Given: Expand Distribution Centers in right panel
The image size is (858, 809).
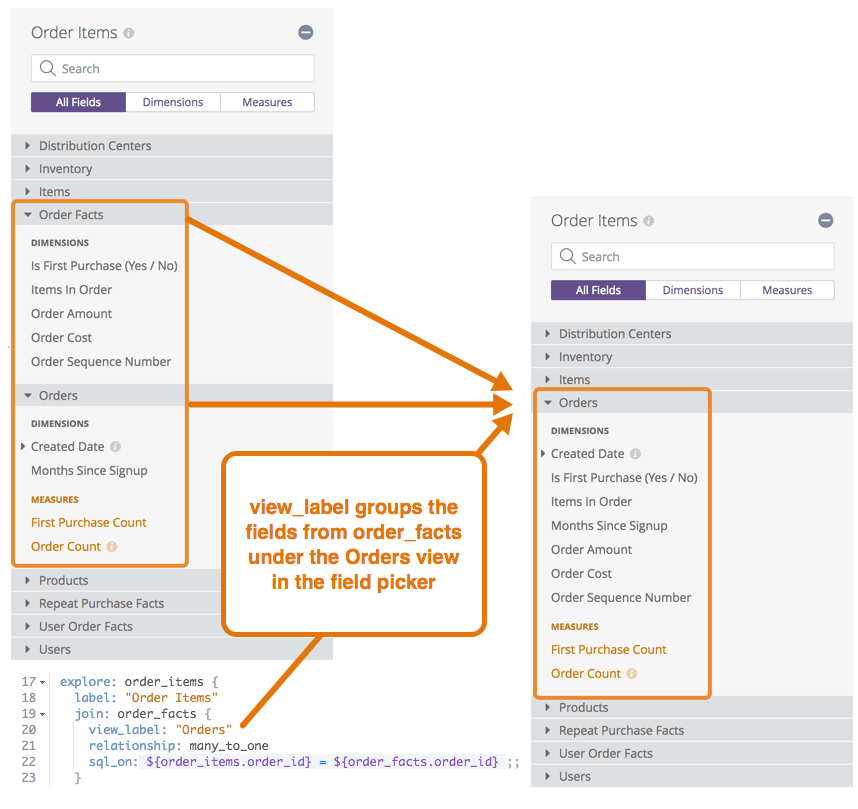Looking at the screenshot, I should point(692,333).
